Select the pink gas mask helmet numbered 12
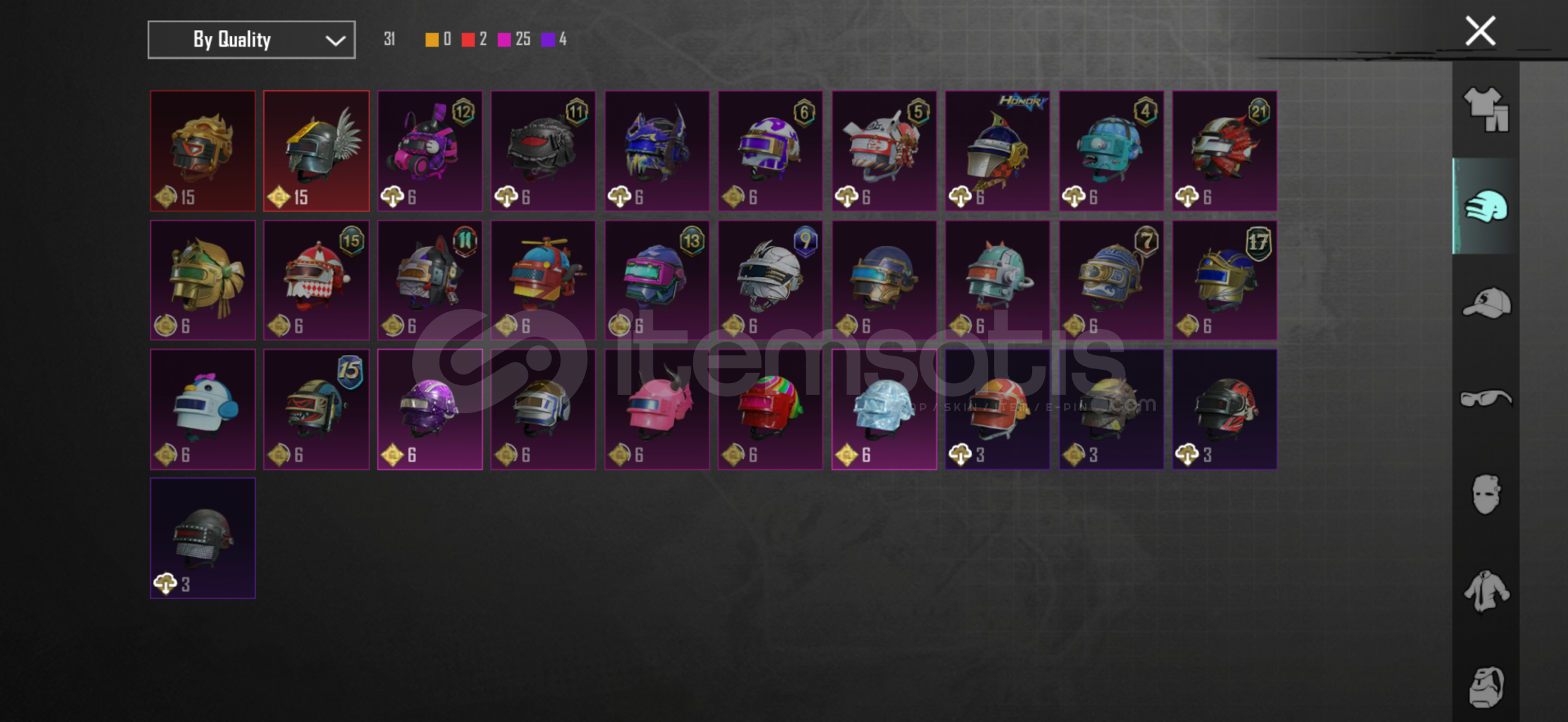This screenshot has width=1568, height=722. (430, 151)
